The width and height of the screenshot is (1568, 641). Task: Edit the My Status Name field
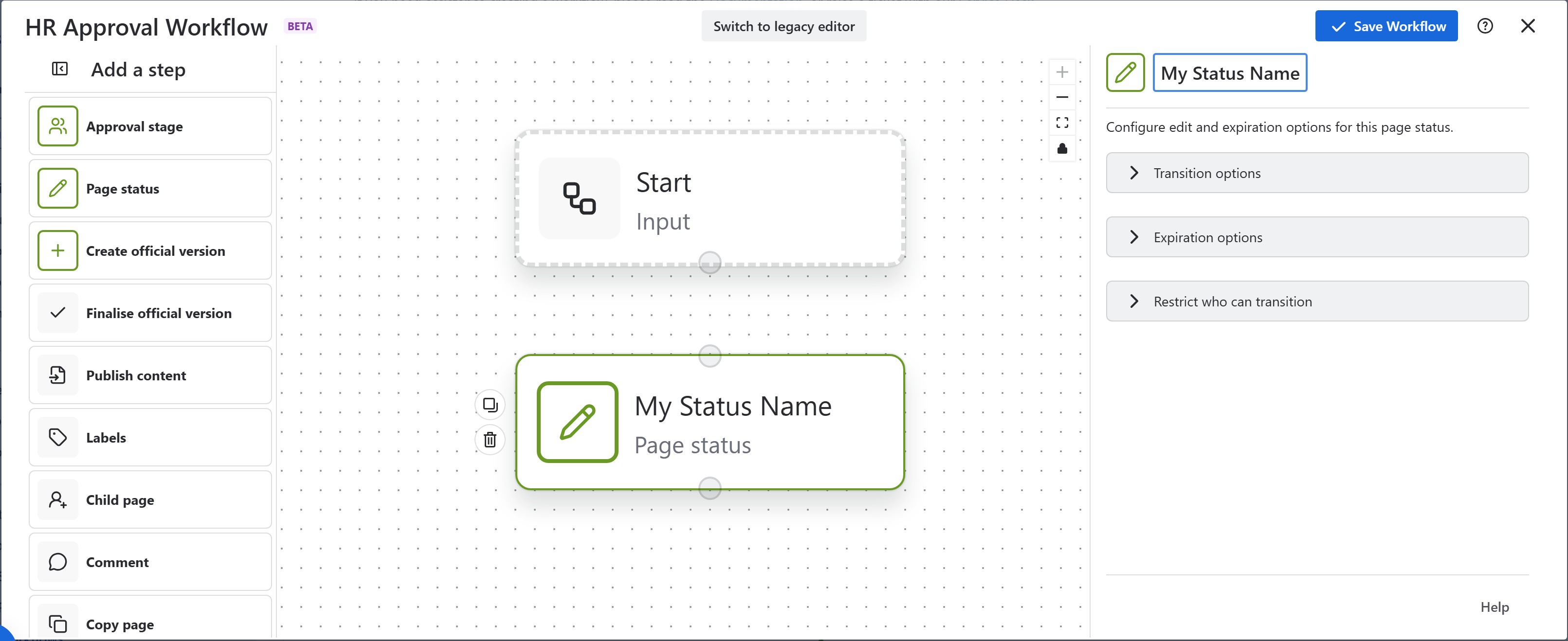[1230, 73]
